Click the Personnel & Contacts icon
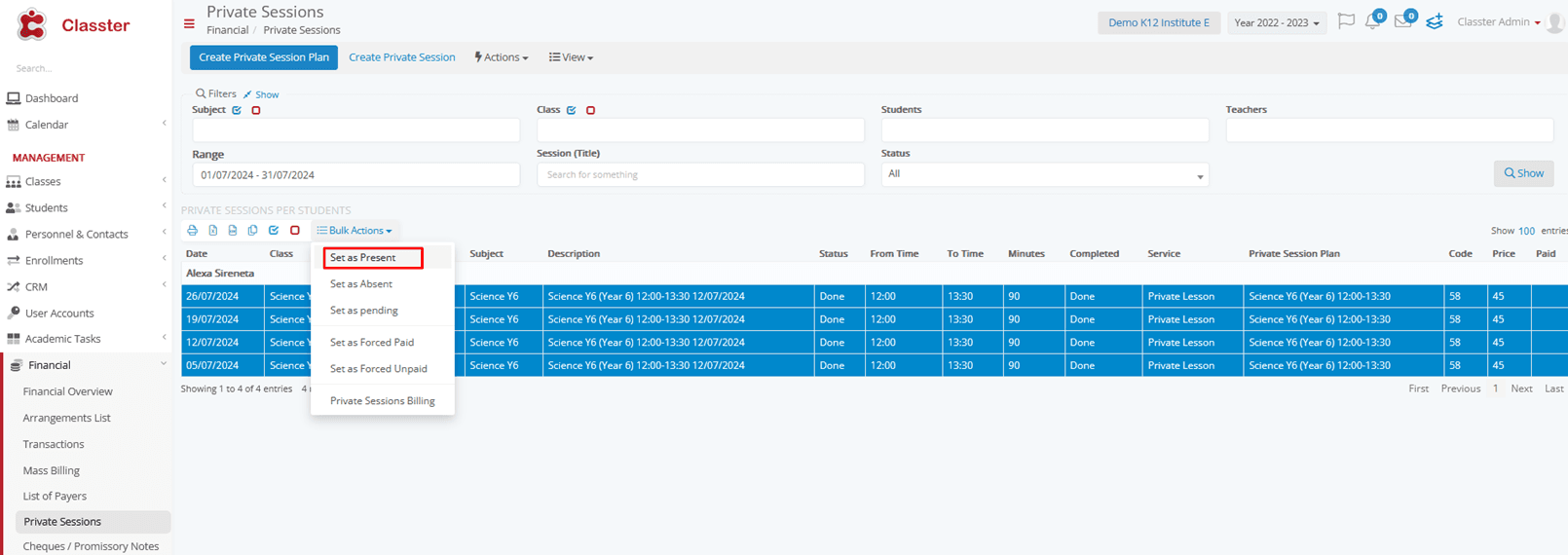The height and width of the screenshot is (555, 1568). (14, 235)
